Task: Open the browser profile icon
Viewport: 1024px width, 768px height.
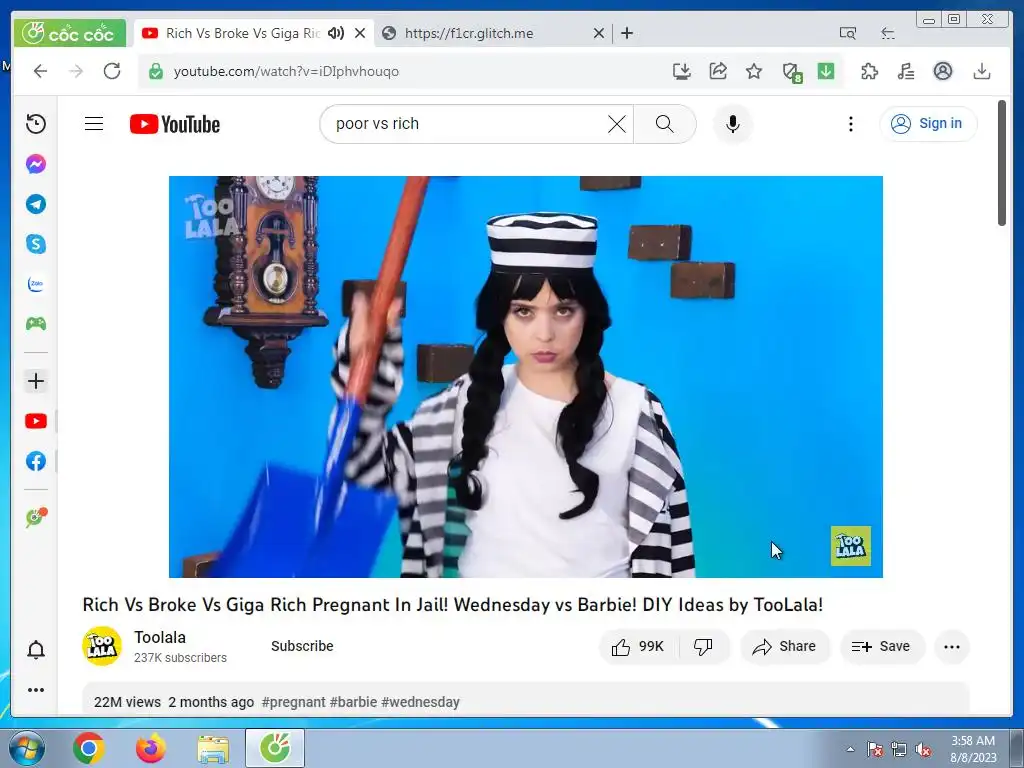Action: (942, 71)
